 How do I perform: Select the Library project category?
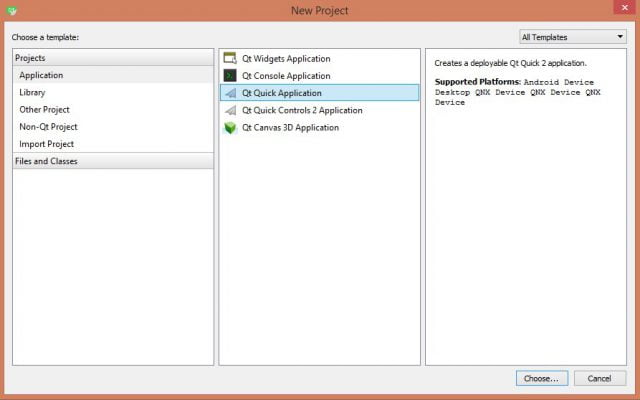pos(32,92)
